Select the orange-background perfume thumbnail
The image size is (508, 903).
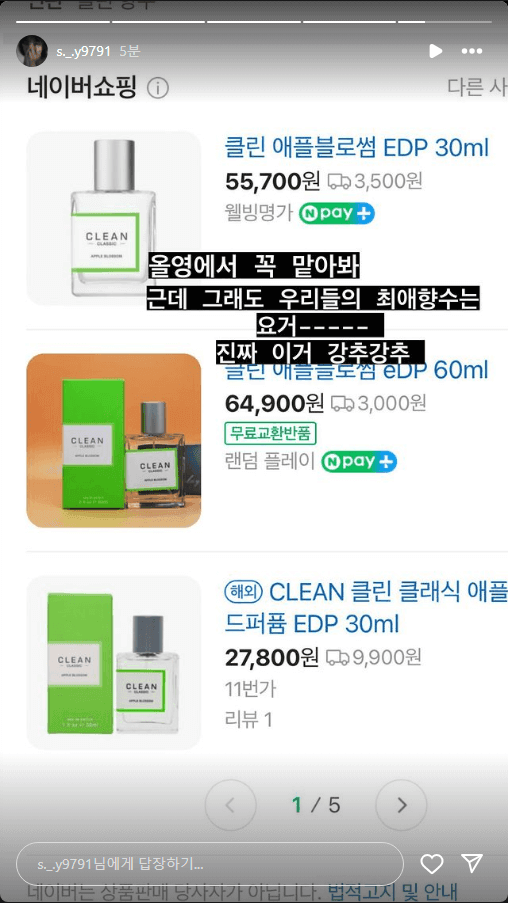click(114, 441)
